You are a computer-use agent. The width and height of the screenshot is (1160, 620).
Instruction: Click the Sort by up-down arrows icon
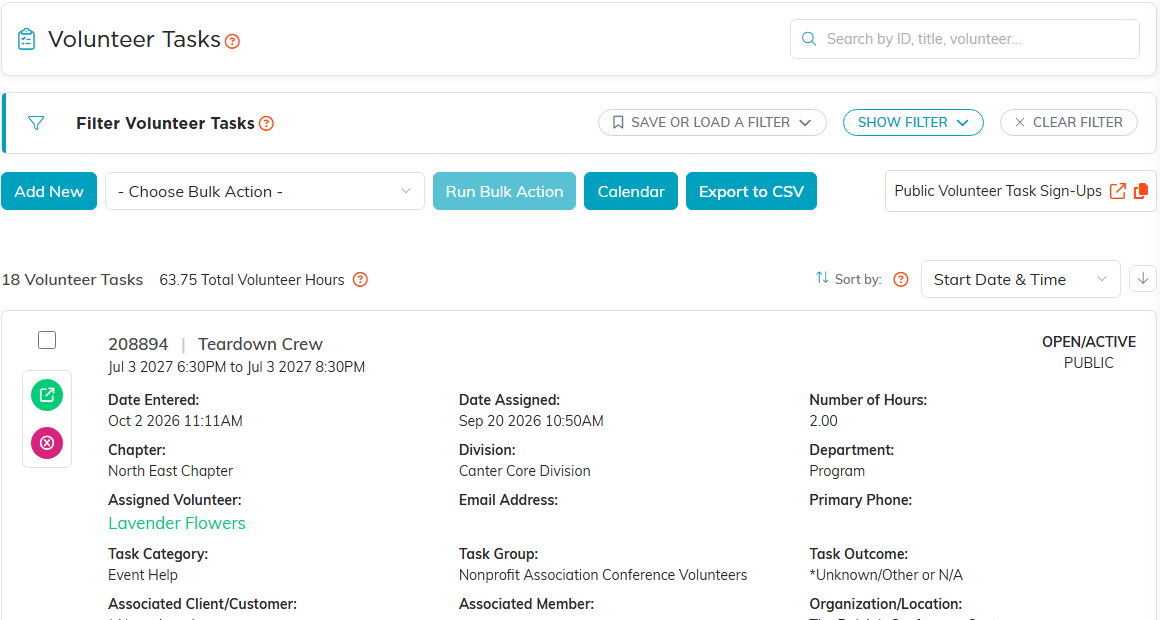822,278
